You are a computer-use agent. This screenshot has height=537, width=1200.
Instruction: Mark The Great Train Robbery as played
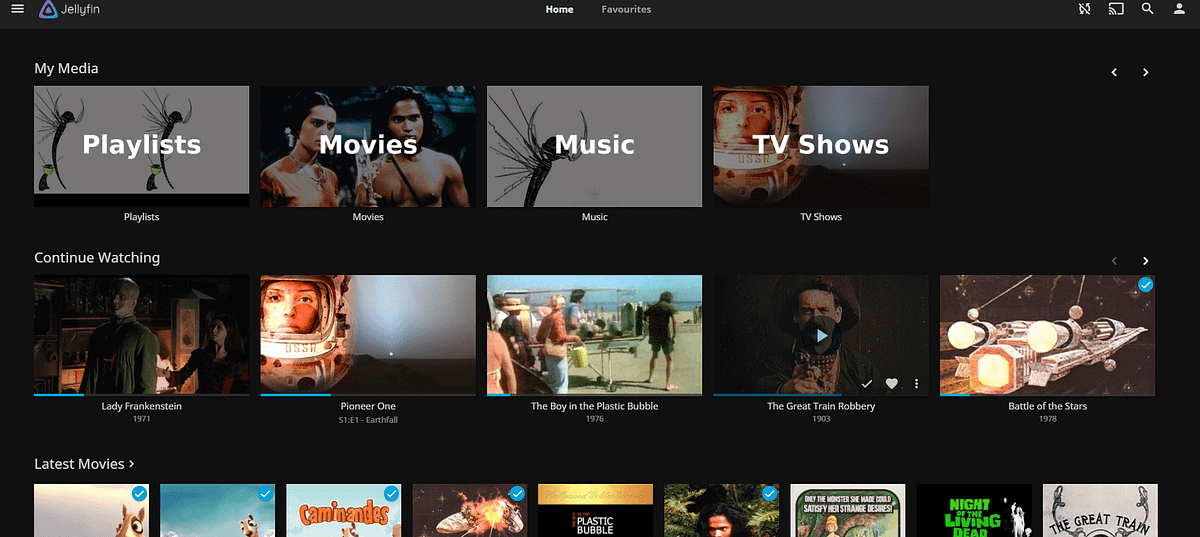[867, 384]
